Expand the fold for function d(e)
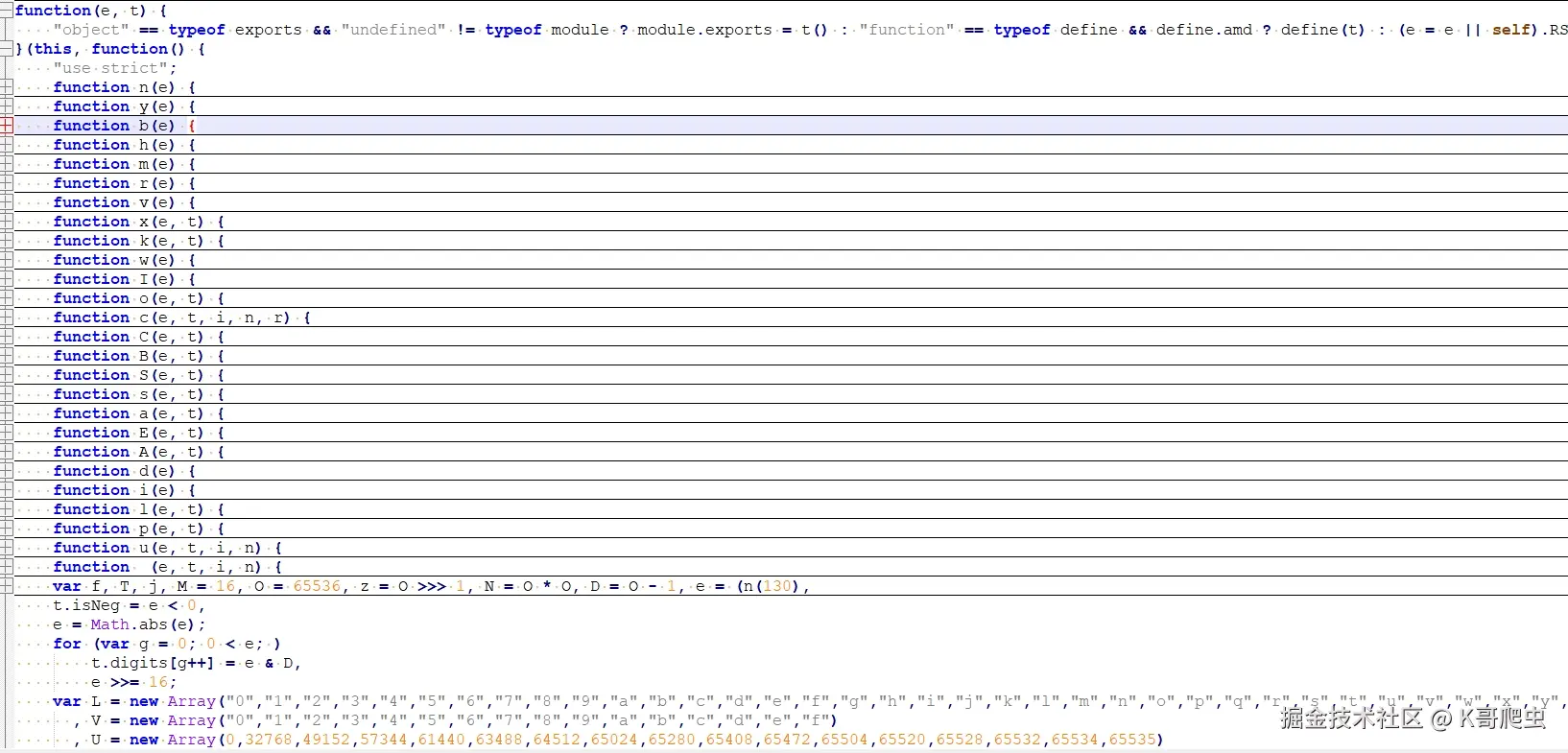 point(7,471)
